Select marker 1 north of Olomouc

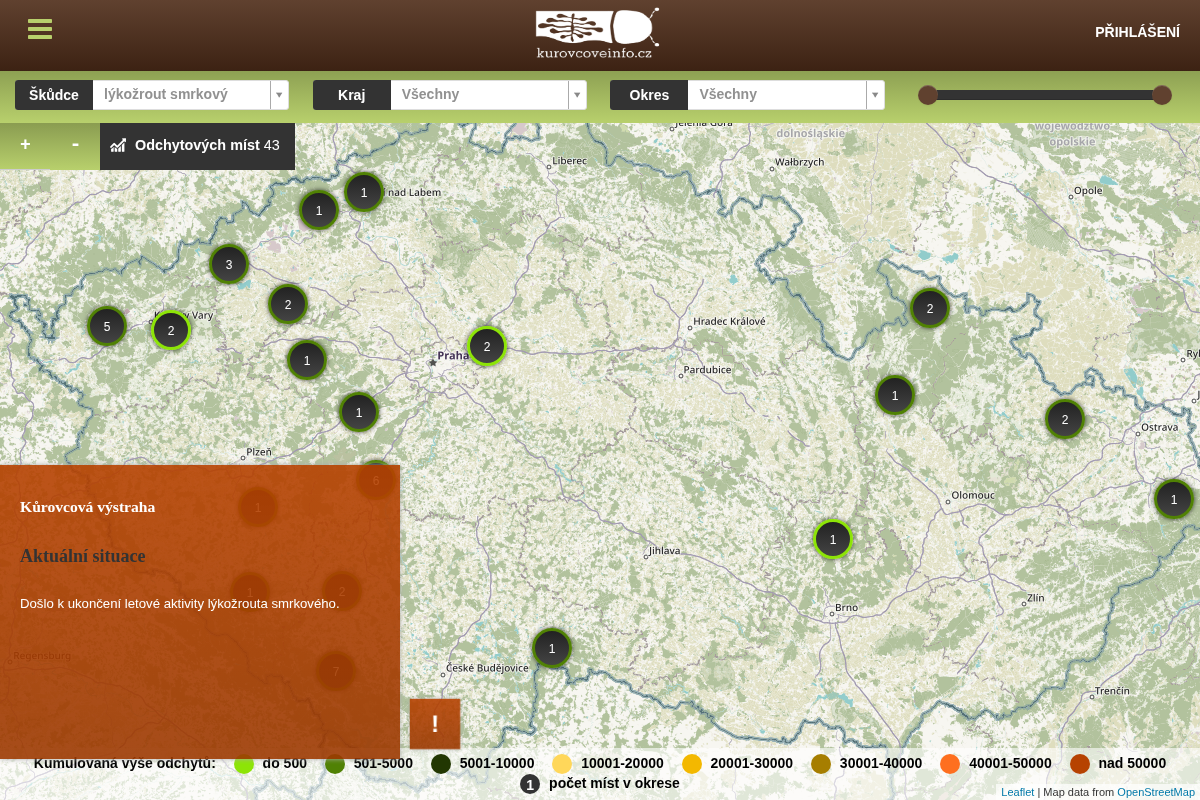895,395
